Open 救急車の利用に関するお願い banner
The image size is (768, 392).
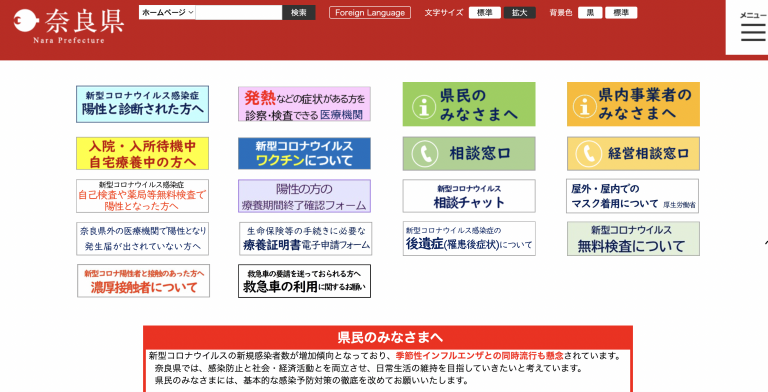(x=304, y=281)
